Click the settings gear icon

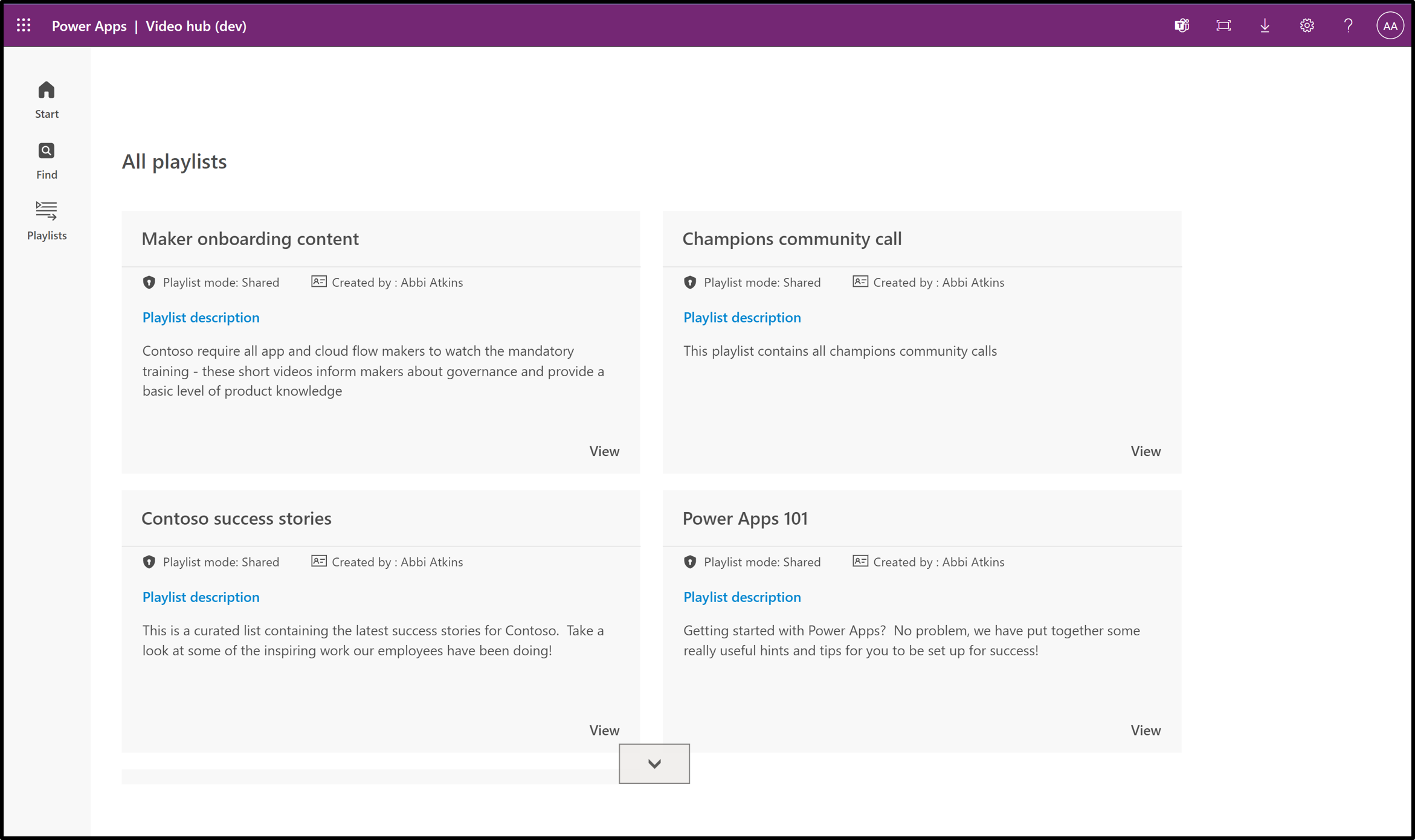click(1306, 26)
